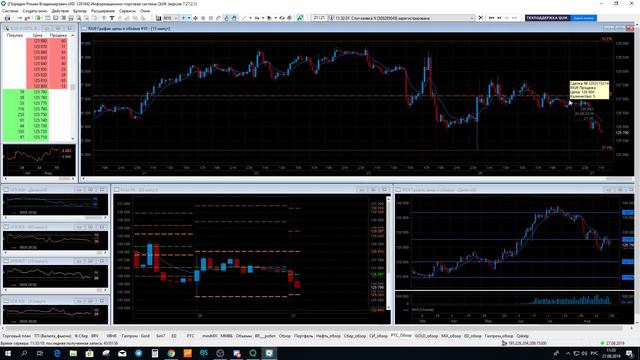The width and height of the screenshot is (640, 360).
Task: Switch to the Объемы tab
Action: click(x=244, y=336)
